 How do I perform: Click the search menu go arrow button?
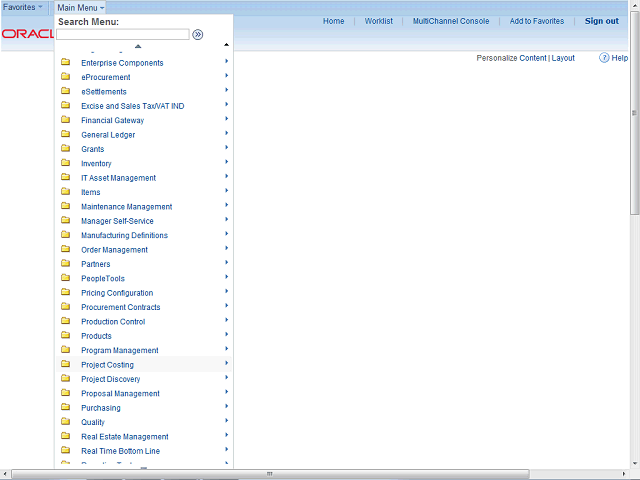pos(198,34)
